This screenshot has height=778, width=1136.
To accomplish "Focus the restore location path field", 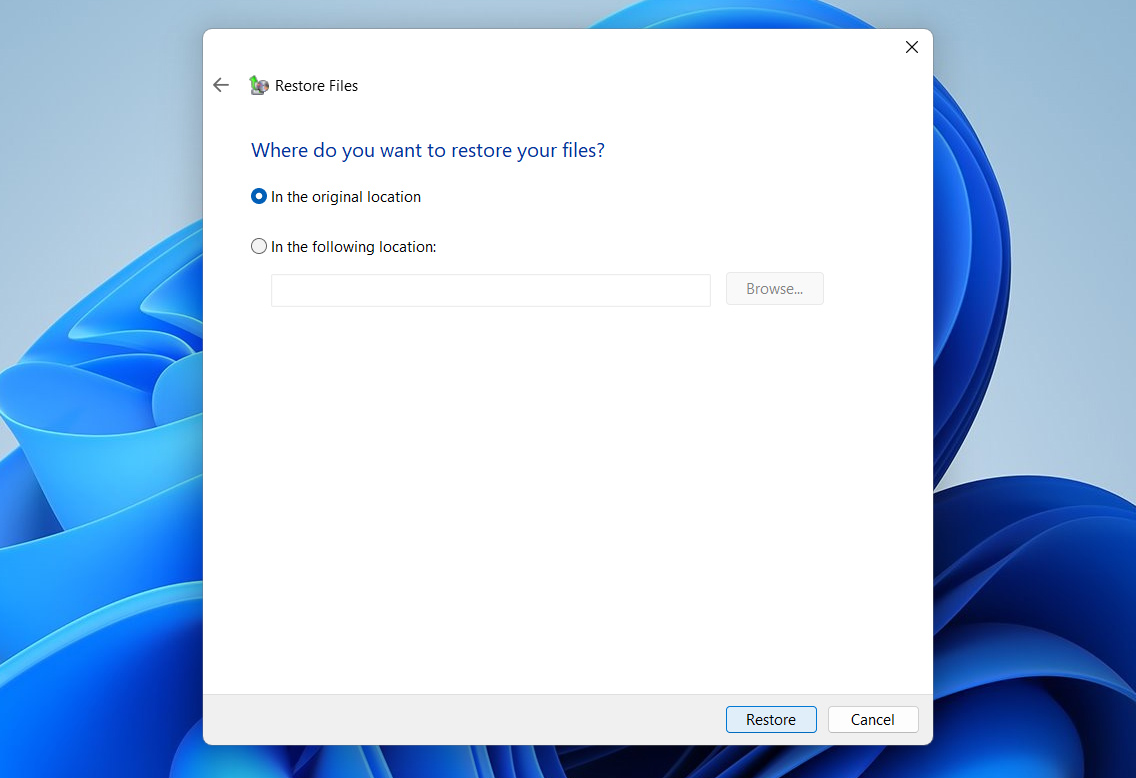I will point(490,290).
